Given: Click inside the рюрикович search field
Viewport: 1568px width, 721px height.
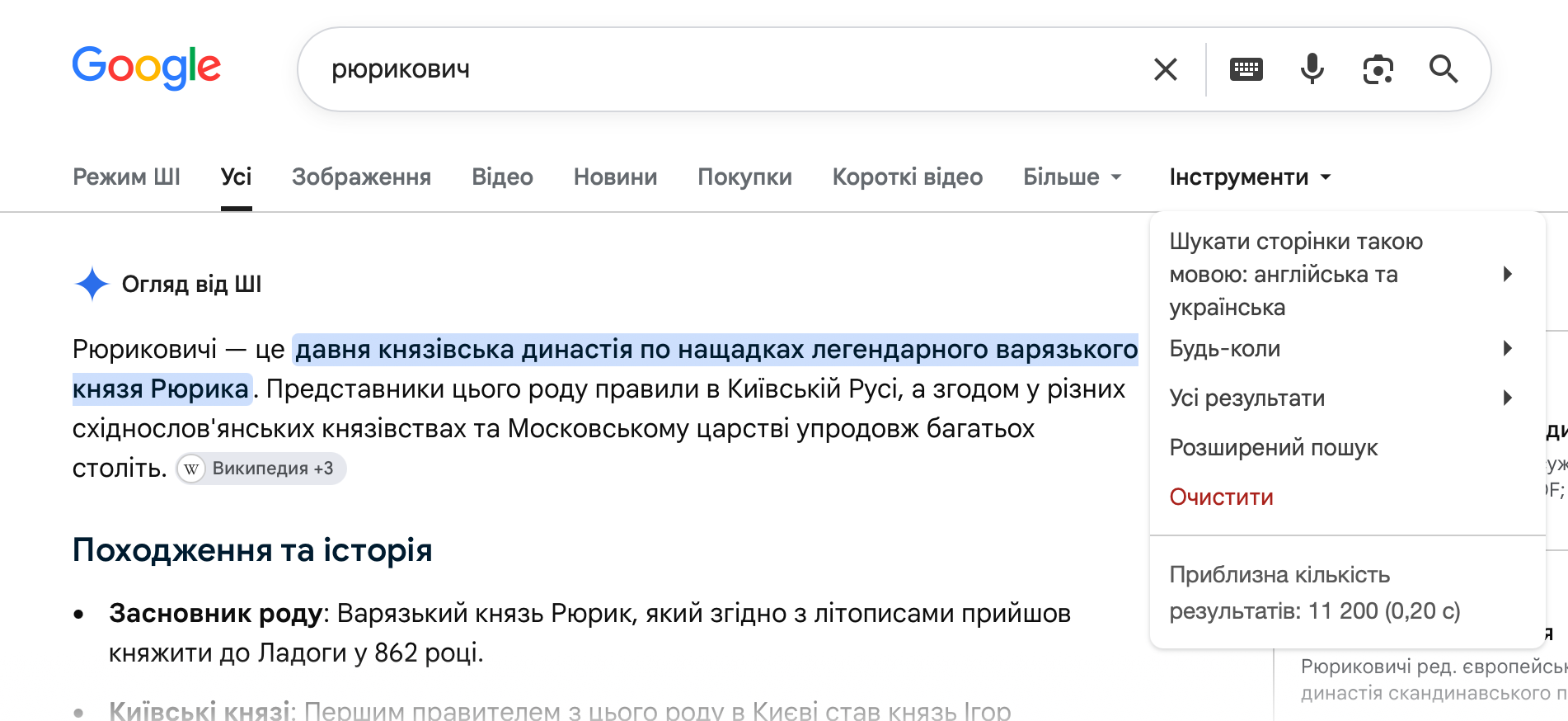Looking at the screenshot, I should pyautogui.click(x=725, y=69).
